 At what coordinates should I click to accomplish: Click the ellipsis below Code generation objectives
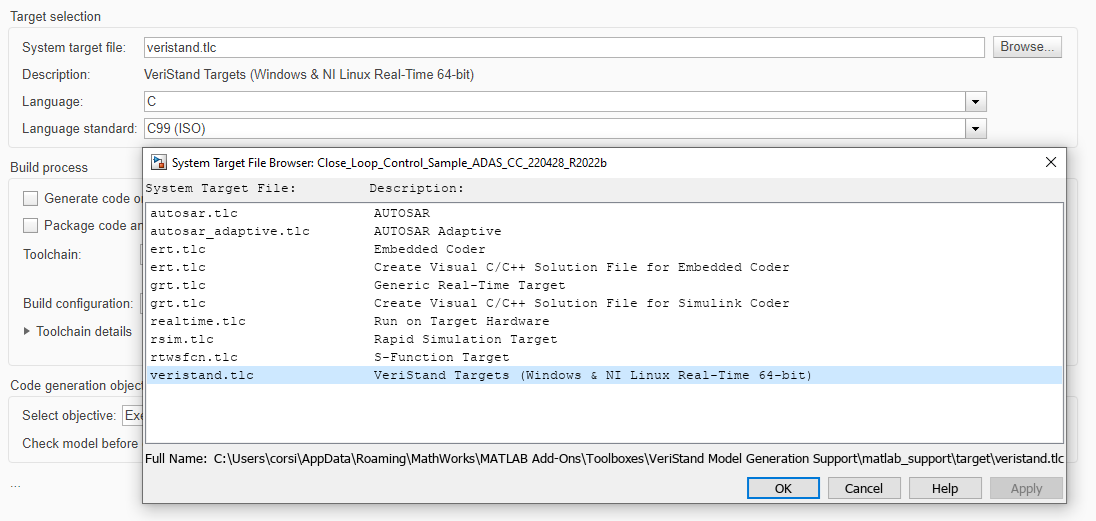15,485
